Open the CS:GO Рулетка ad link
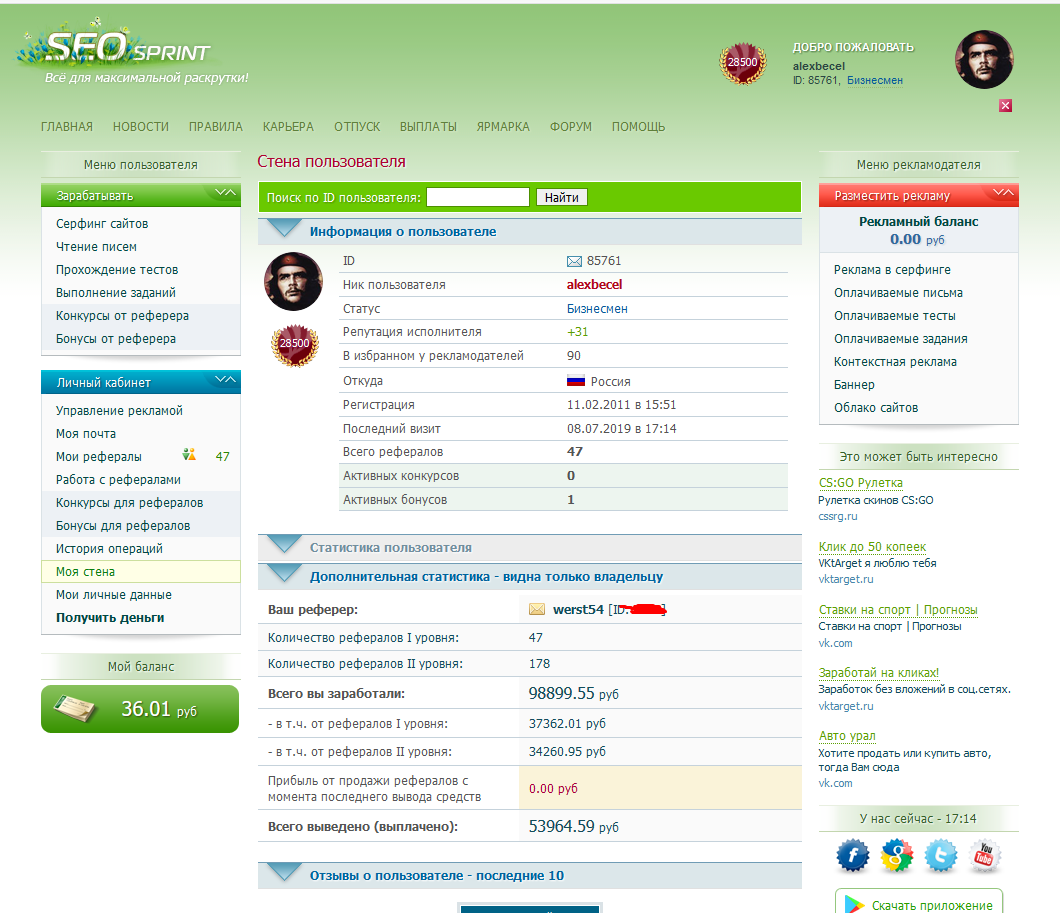Image resolution: width=1060 pixels, height=913 pixels. [861, 483]
